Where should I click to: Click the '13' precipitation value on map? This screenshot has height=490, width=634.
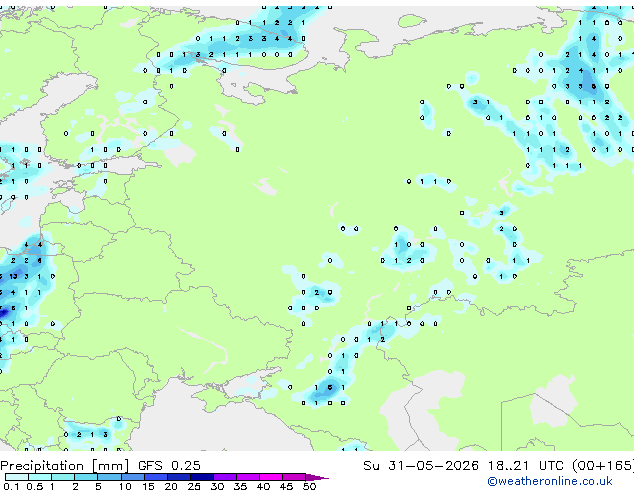click(13, 277)
